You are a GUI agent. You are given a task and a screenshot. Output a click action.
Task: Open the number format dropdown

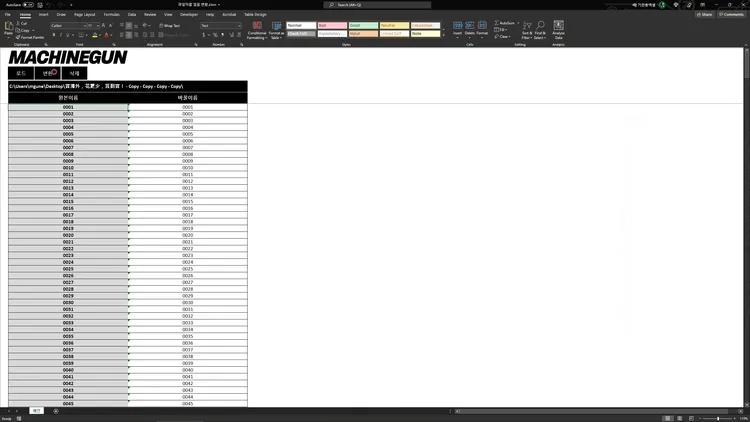click(x=238, y=25)
